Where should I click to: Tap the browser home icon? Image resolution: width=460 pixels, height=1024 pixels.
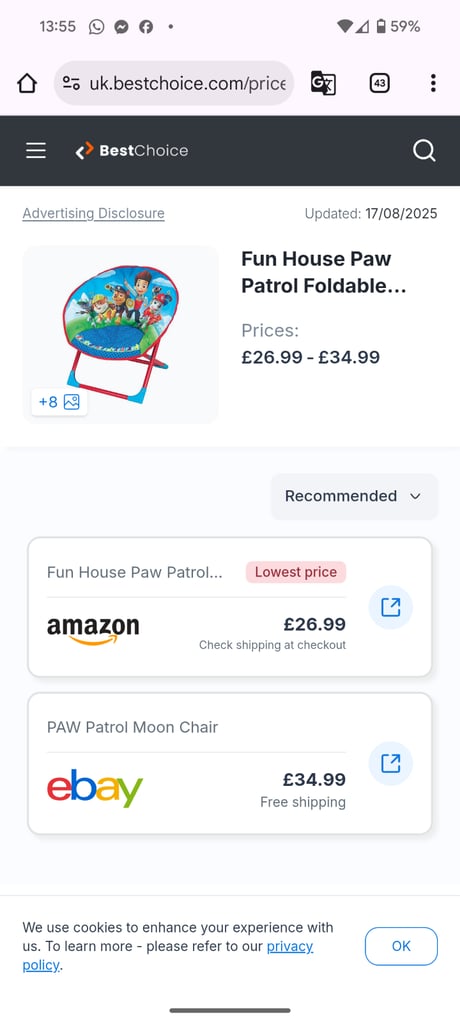(x=27, y=83)
